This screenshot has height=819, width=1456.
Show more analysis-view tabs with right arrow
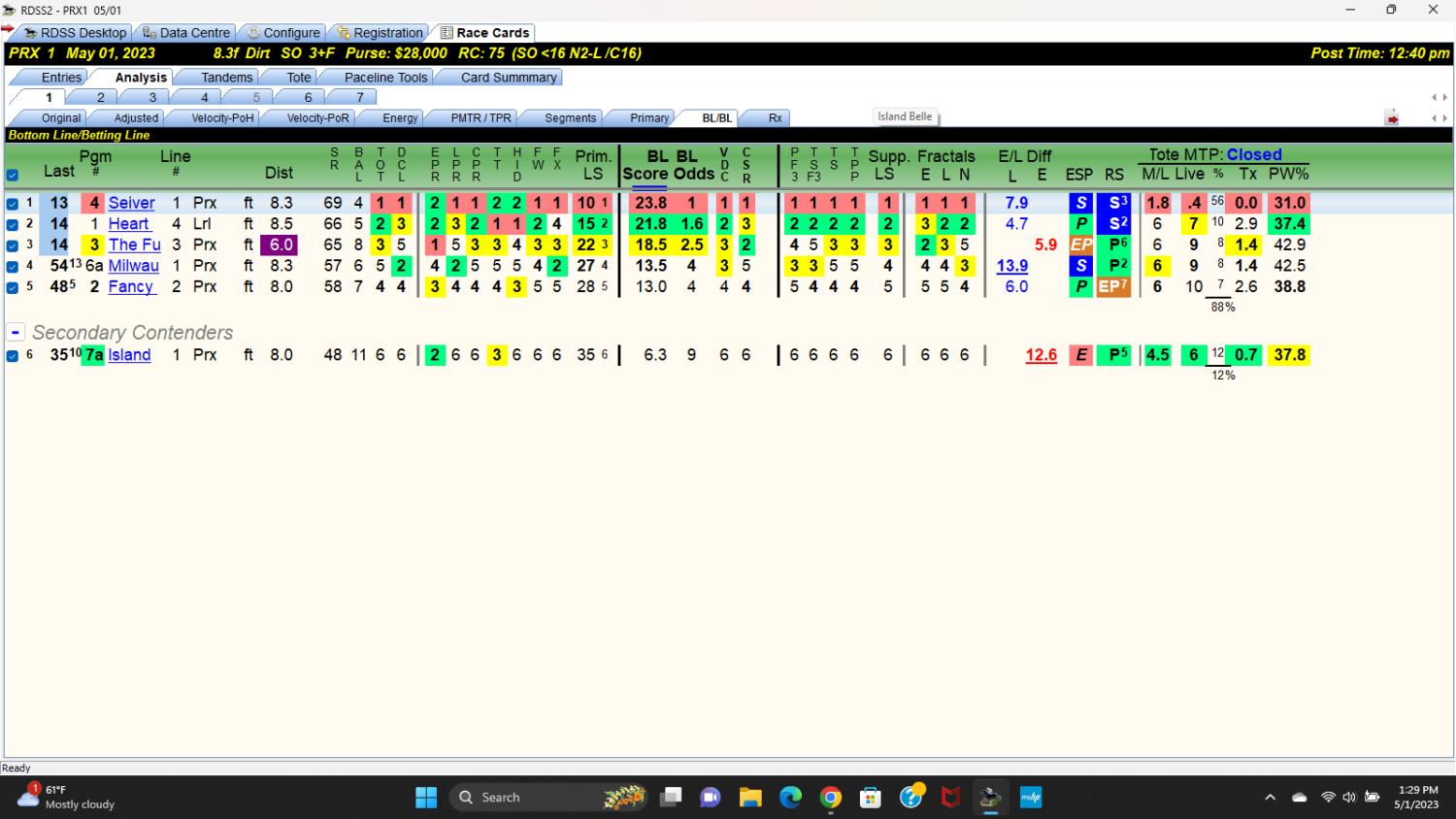point(1445,118)
